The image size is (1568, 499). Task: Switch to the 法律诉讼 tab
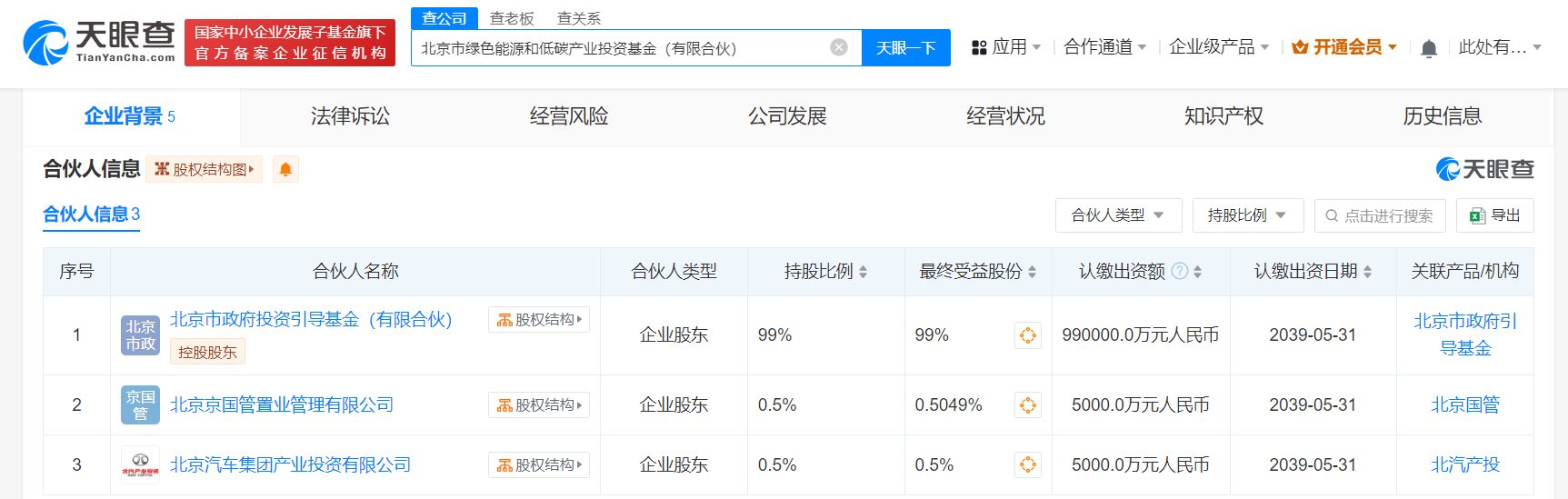pyautogui.click(x=350, y=116)
